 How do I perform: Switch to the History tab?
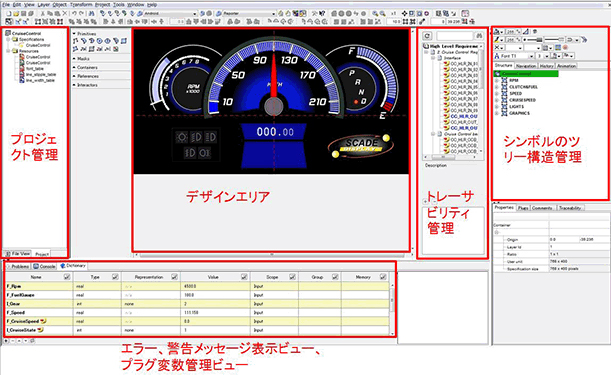pyautogui.click(x=546, y=66)
